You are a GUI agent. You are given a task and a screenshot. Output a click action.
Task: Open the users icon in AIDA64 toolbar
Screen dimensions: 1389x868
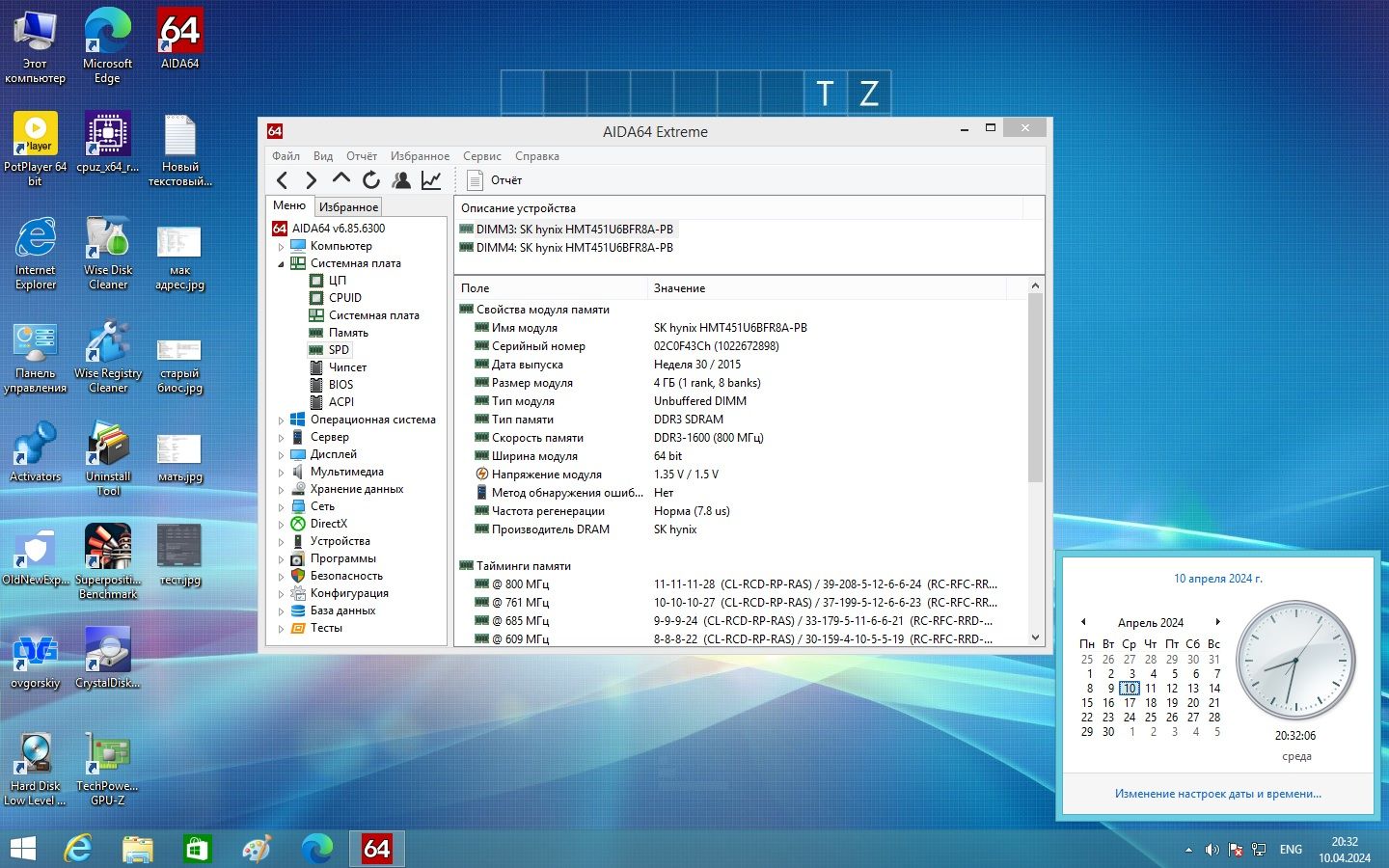tap(401, 180)
